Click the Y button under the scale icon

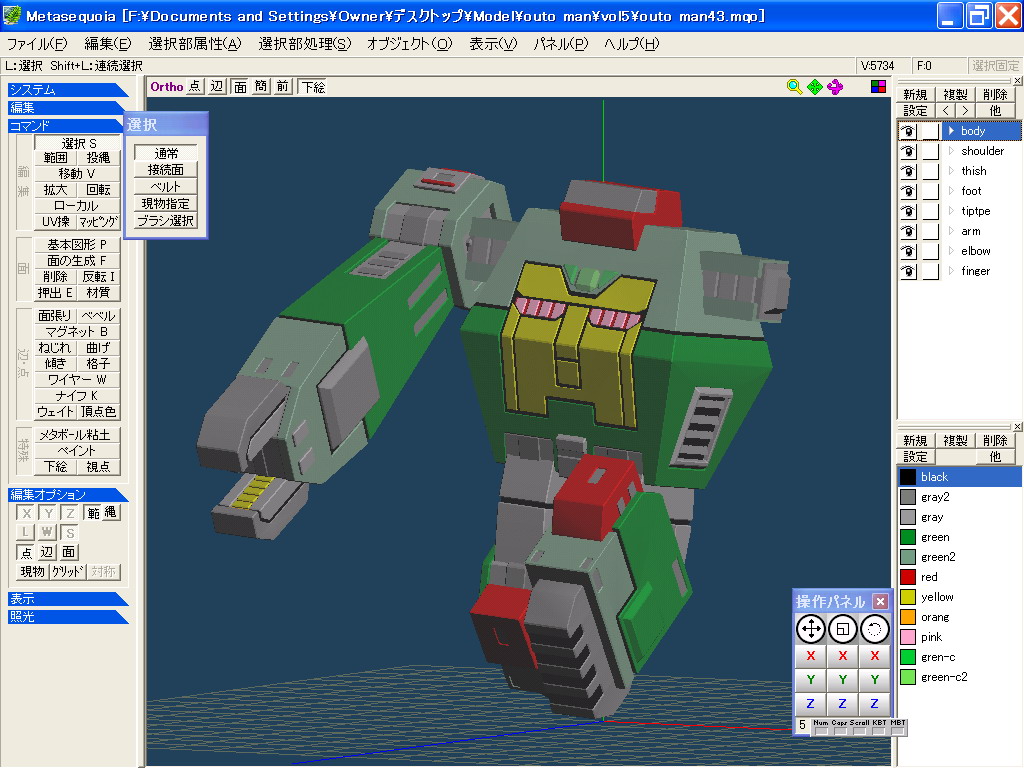tap(842, 680)
